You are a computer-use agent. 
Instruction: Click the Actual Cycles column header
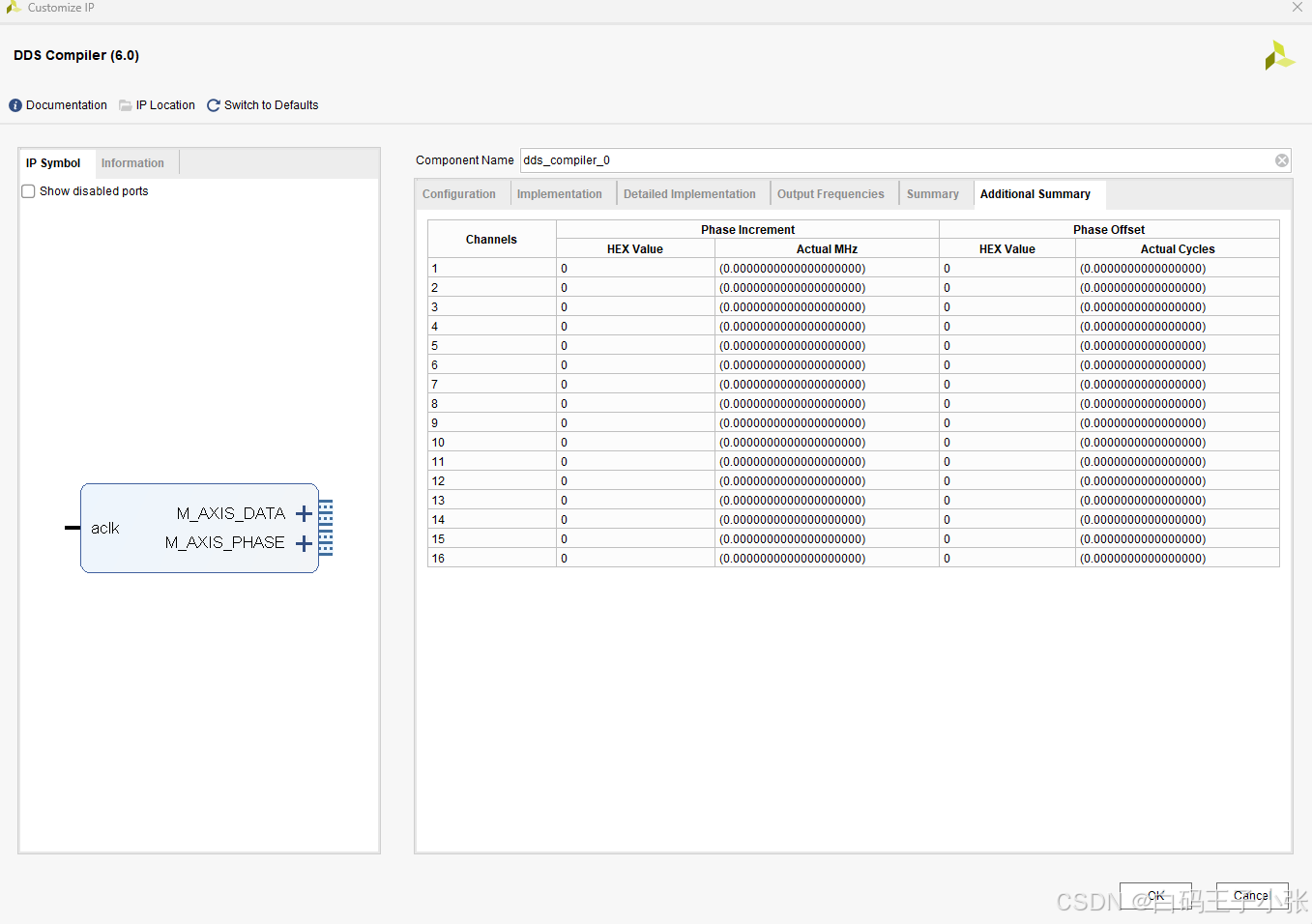click(x=1178, y=249)
